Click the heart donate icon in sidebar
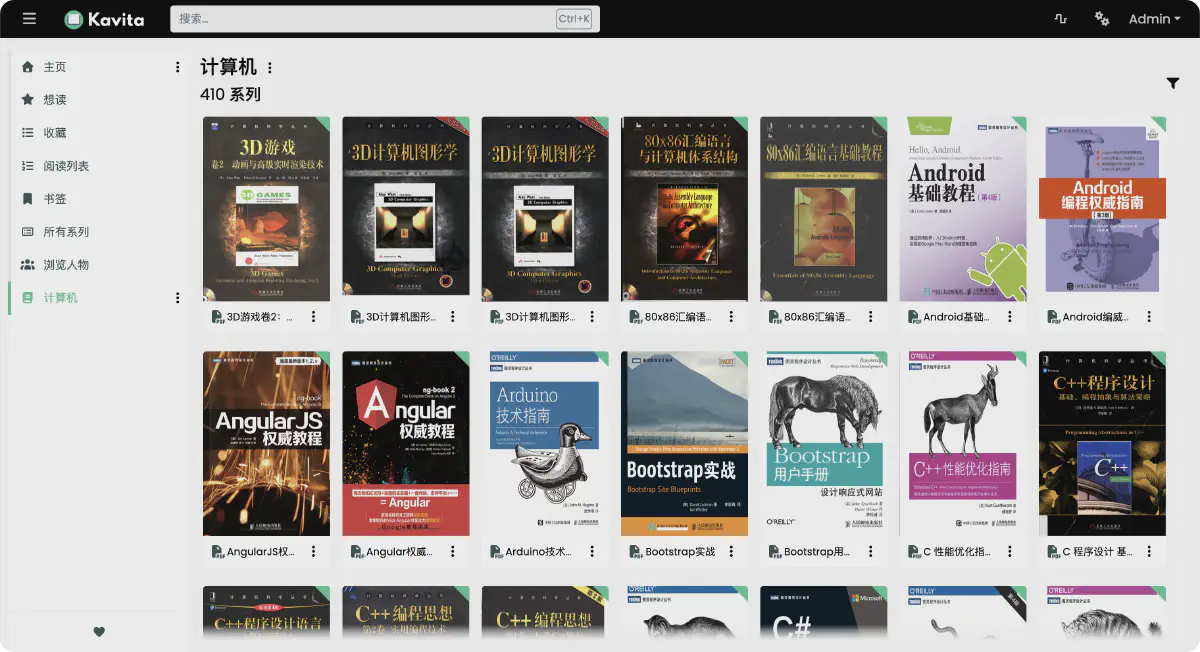This screenshot has height=652, width=1200. pos(99,631)
